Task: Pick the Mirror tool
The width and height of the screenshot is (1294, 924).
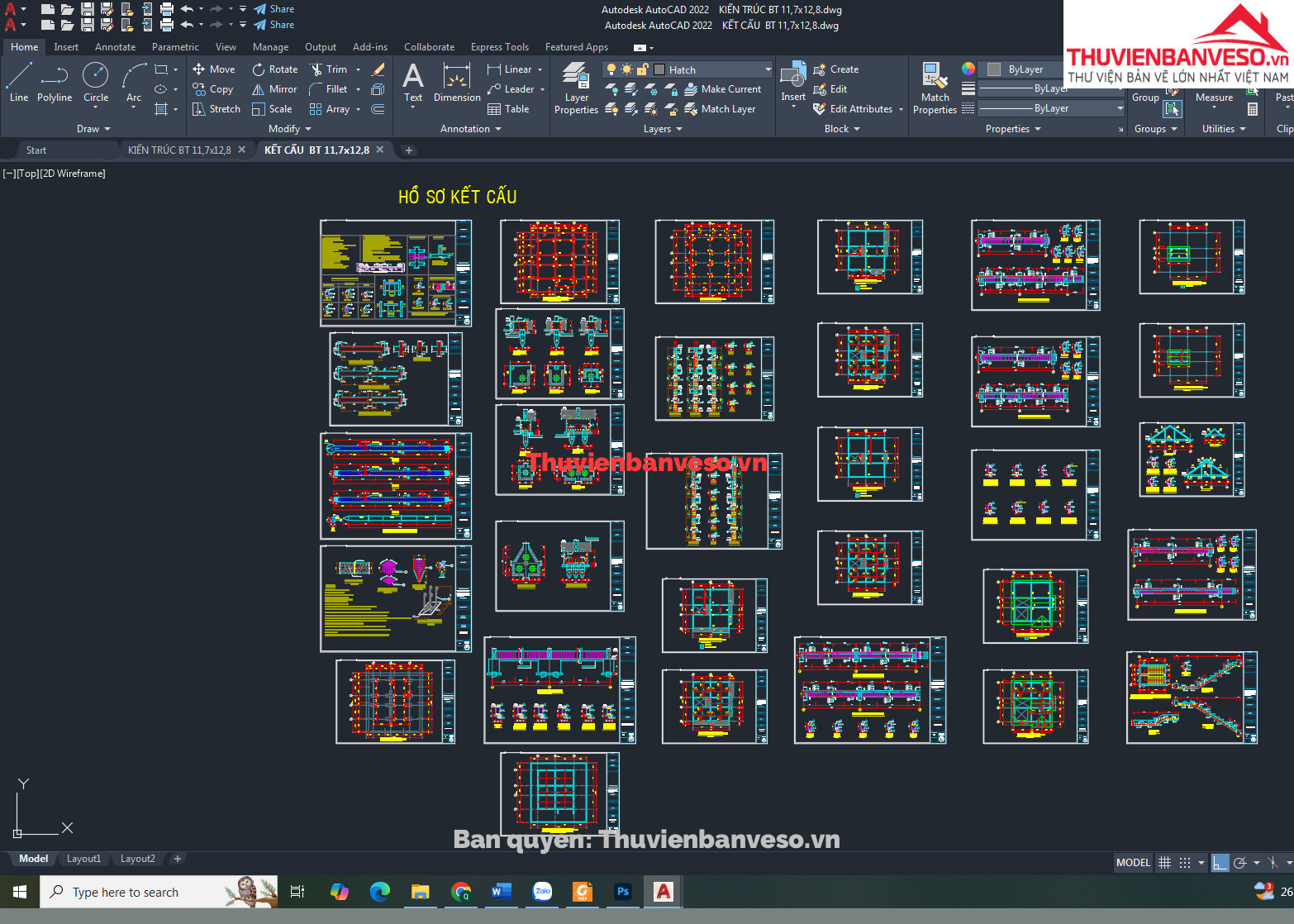Action: tap(274, 89)
